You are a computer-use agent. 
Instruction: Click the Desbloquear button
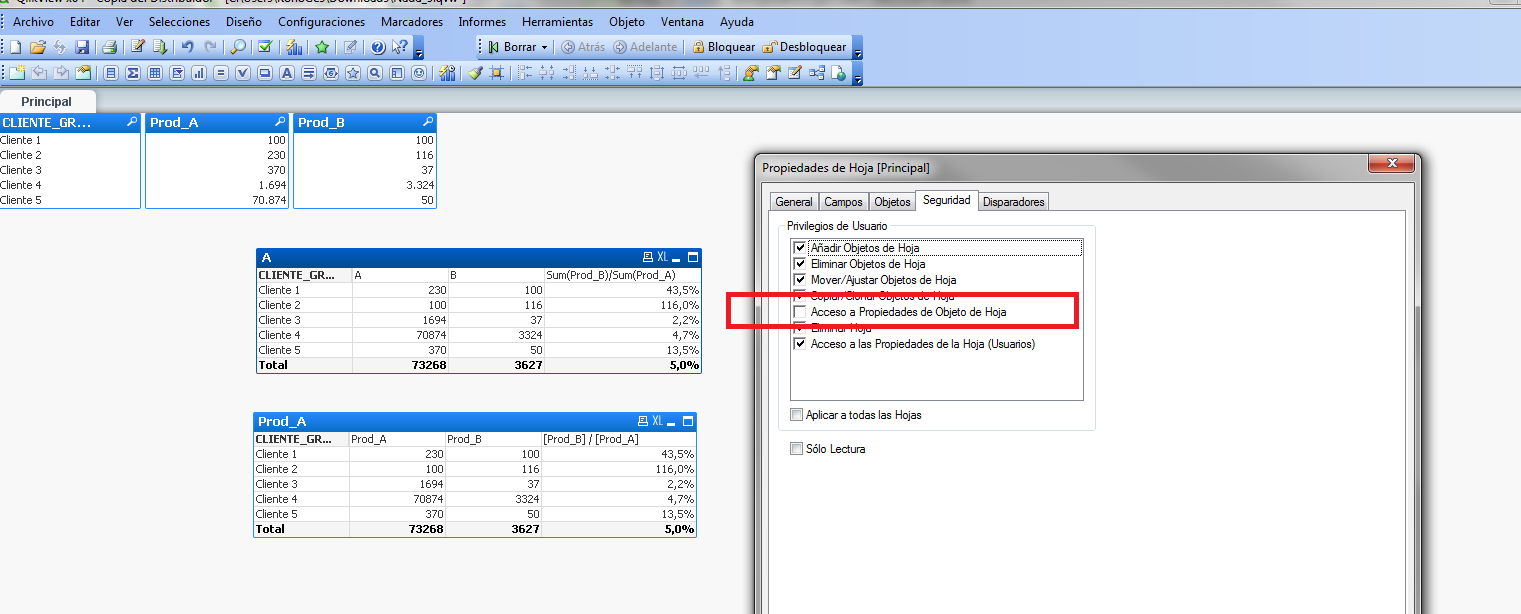click(x=805, y=47)
